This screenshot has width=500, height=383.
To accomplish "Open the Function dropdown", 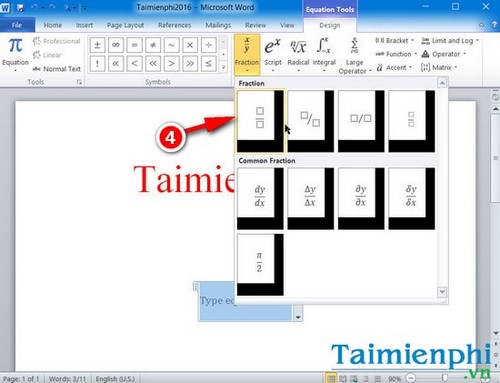I will (396, 54).
